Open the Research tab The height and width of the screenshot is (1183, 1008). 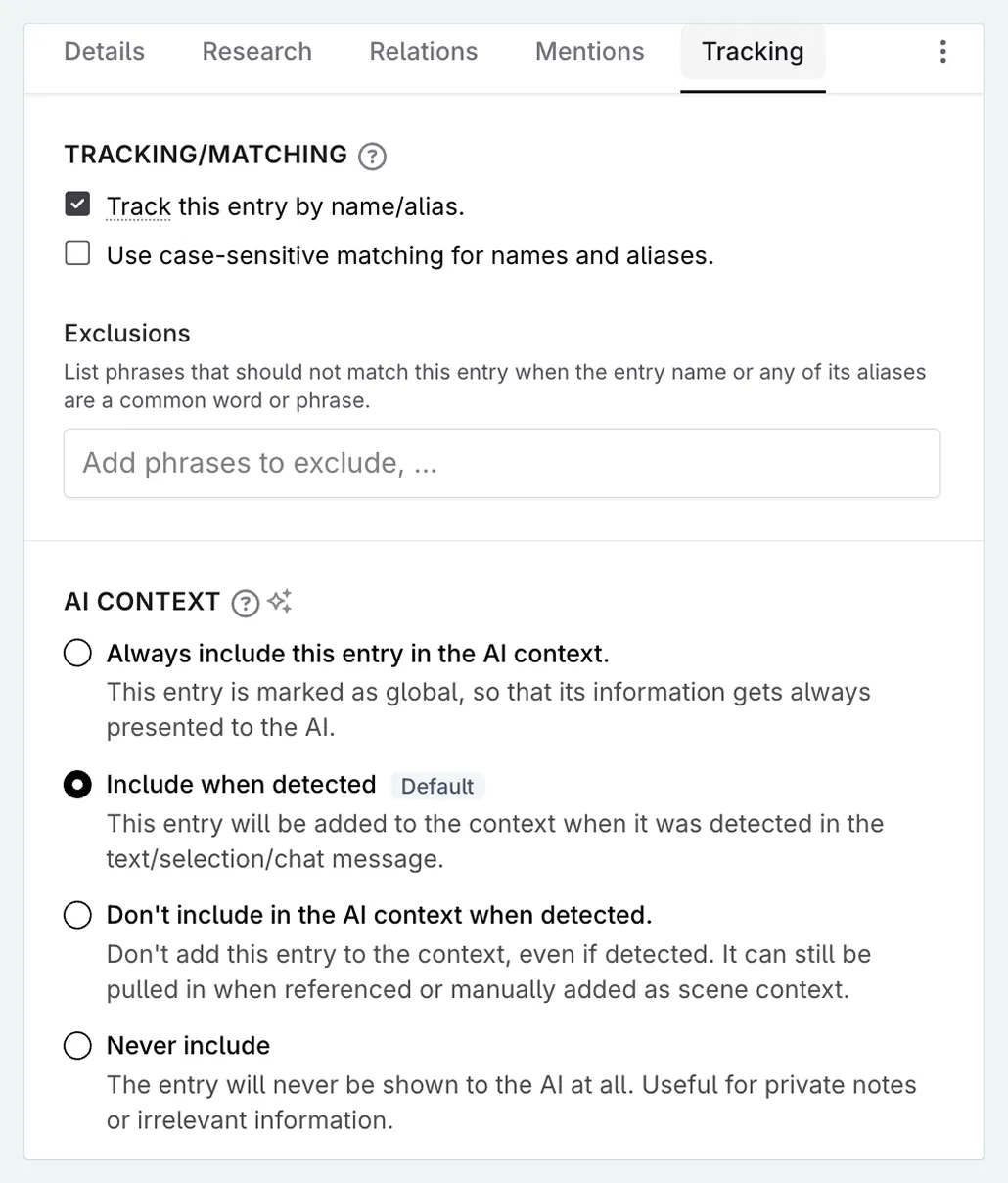click(x=256, y=52)
